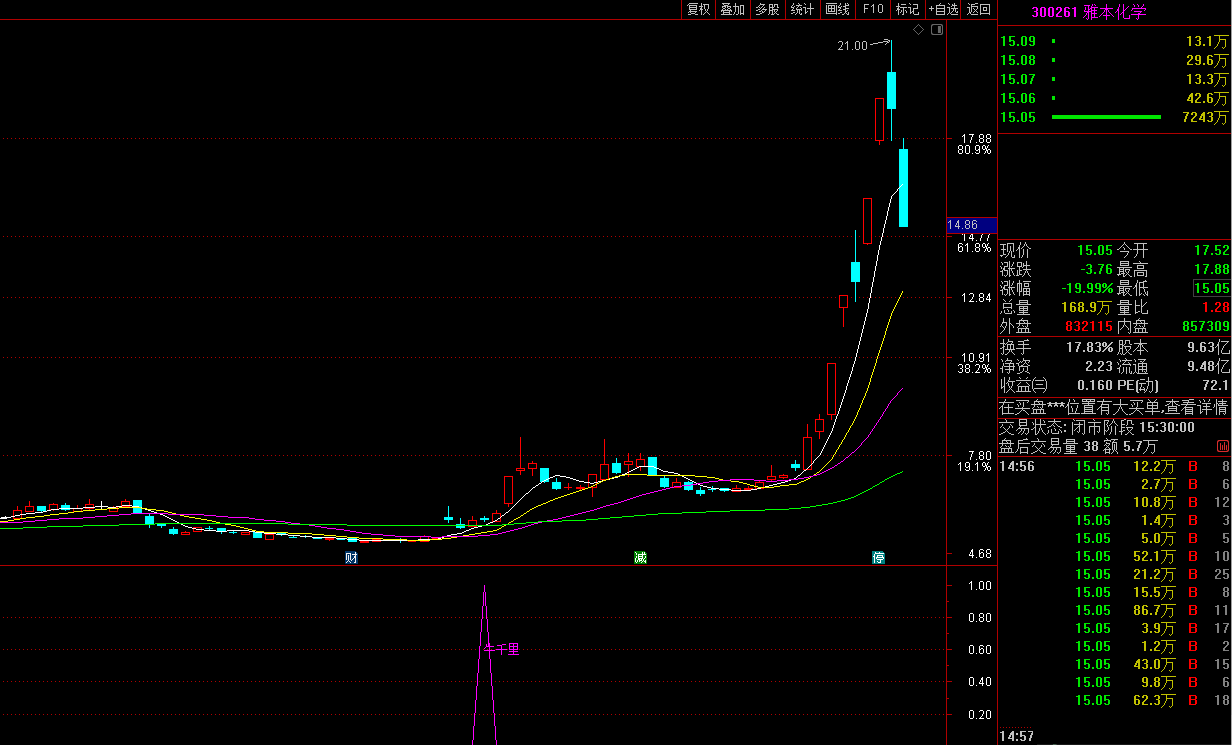This screenshot has height=745, width=1232.
Task: Click the sell order row at 15.07
Action: (1115, 79)
